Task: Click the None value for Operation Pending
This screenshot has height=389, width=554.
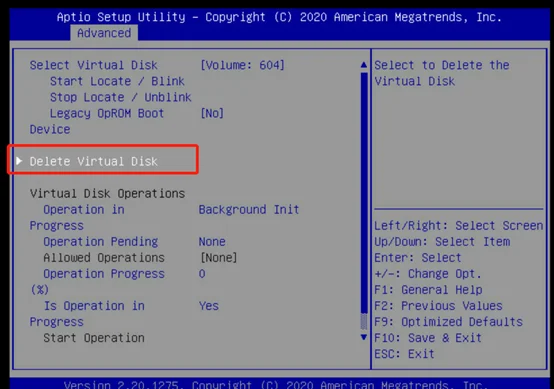Action: (212, 242)
